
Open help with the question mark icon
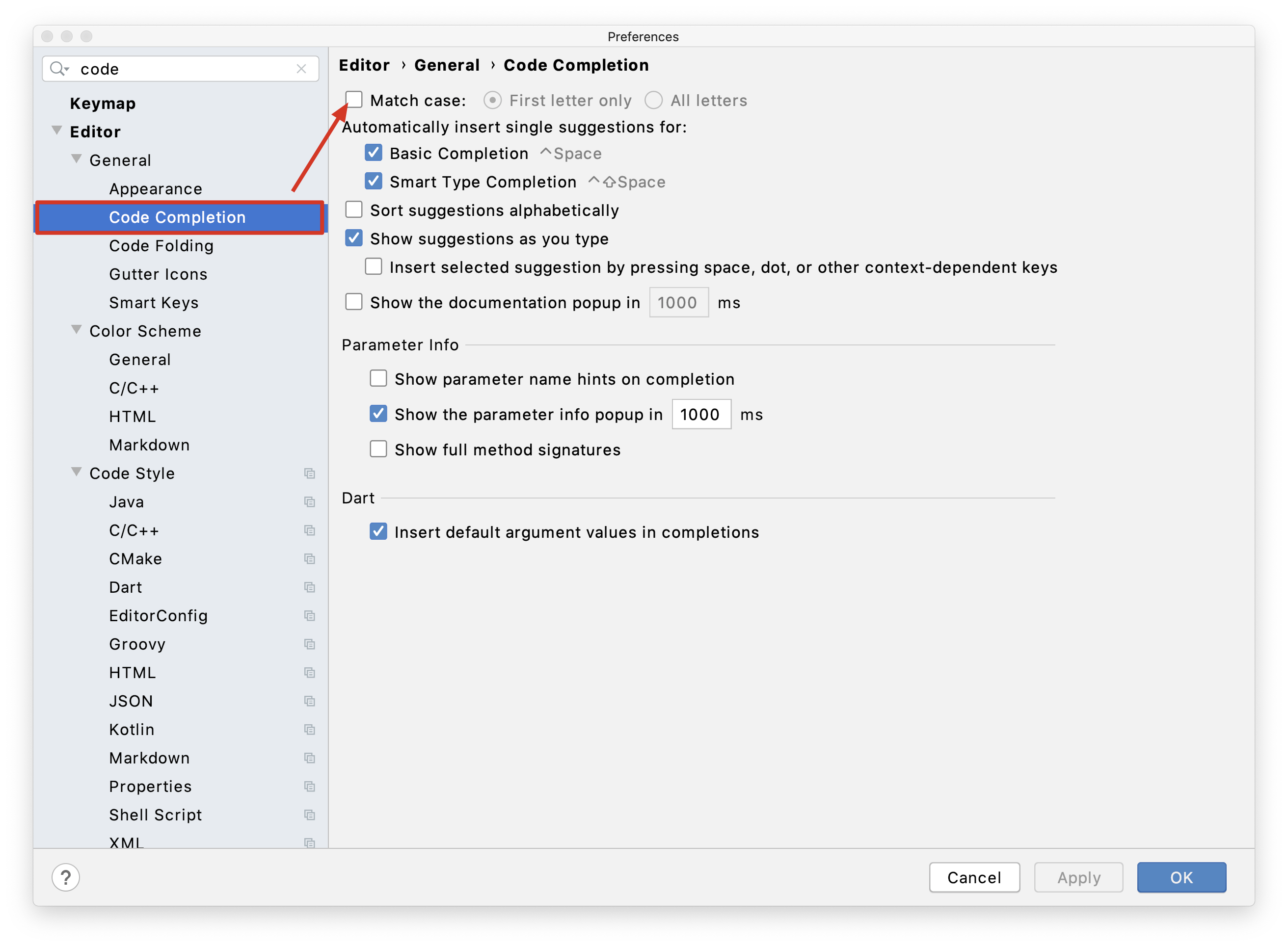click(x=66, y=877)
